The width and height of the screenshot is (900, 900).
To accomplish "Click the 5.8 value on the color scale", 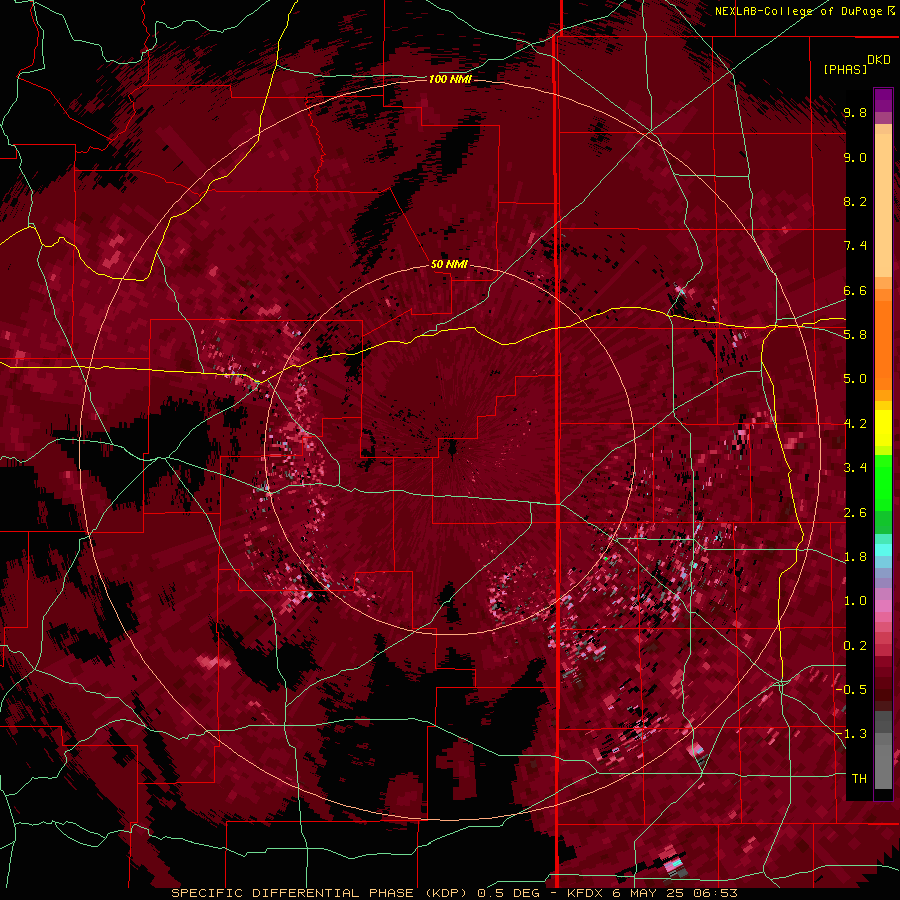I will coord(855,335).
